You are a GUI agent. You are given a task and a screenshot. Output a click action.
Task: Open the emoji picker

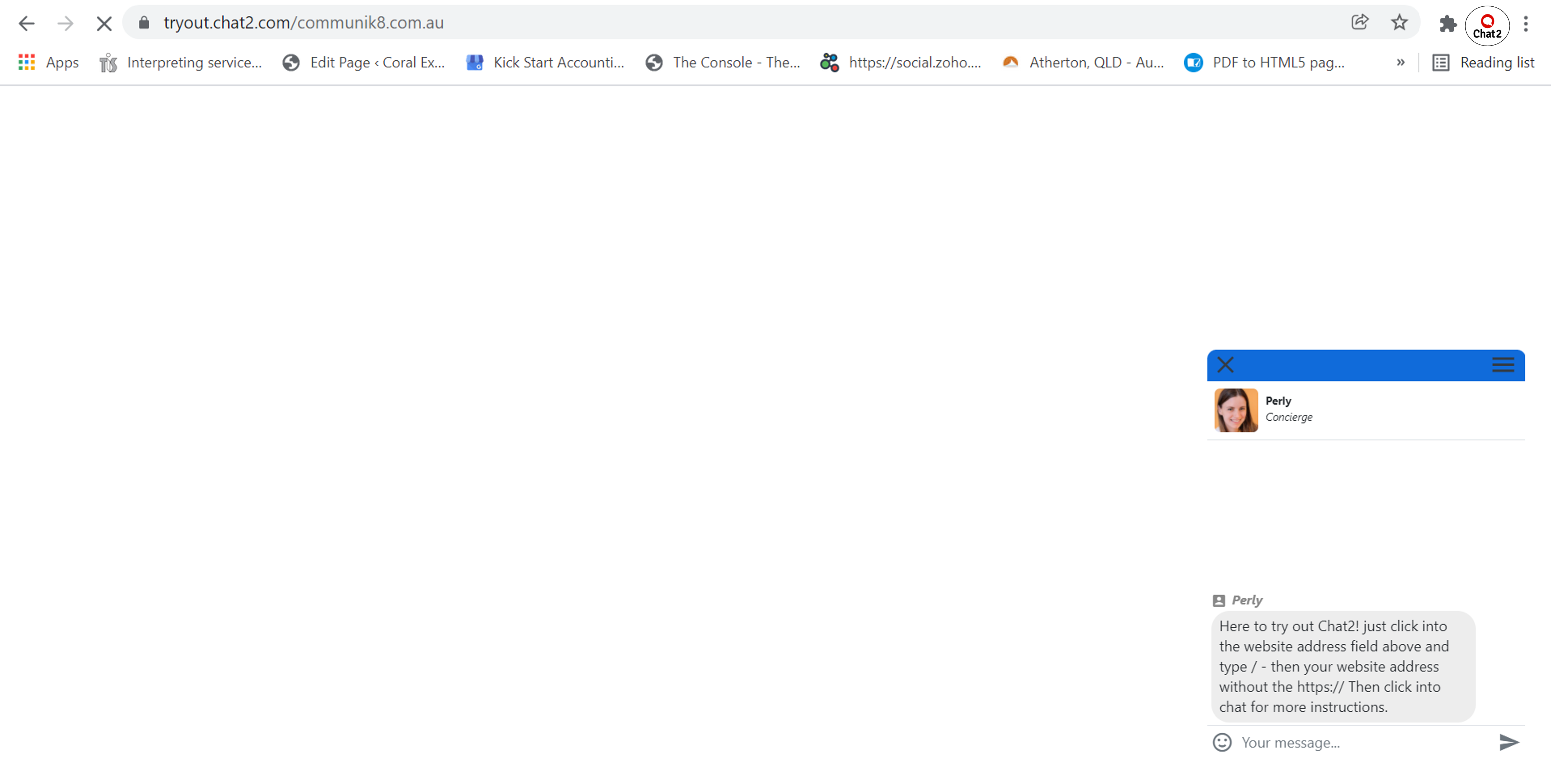1222,742
